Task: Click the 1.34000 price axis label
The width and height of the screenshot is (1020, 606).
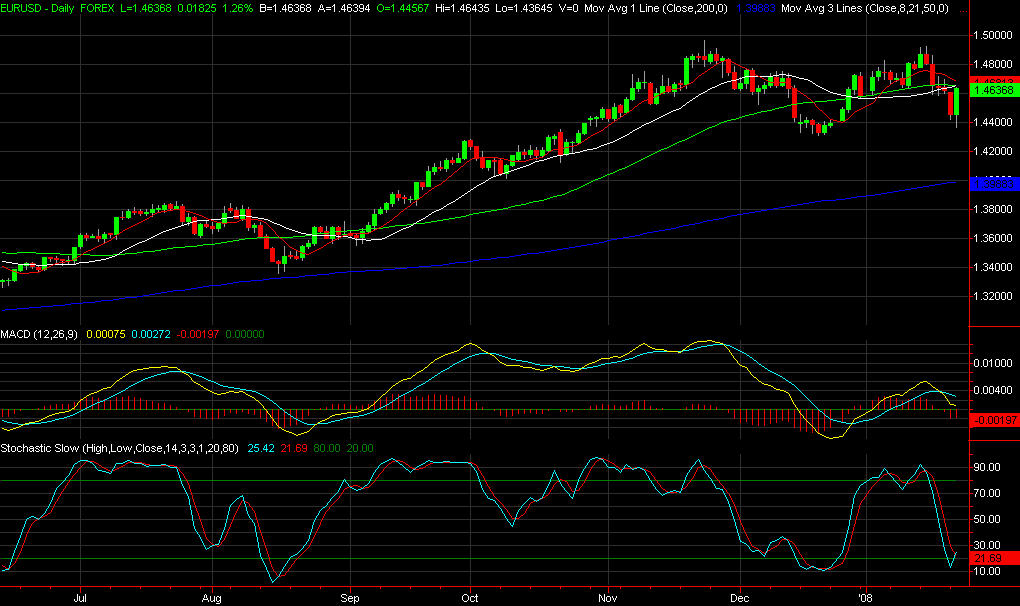Action: 993,267
